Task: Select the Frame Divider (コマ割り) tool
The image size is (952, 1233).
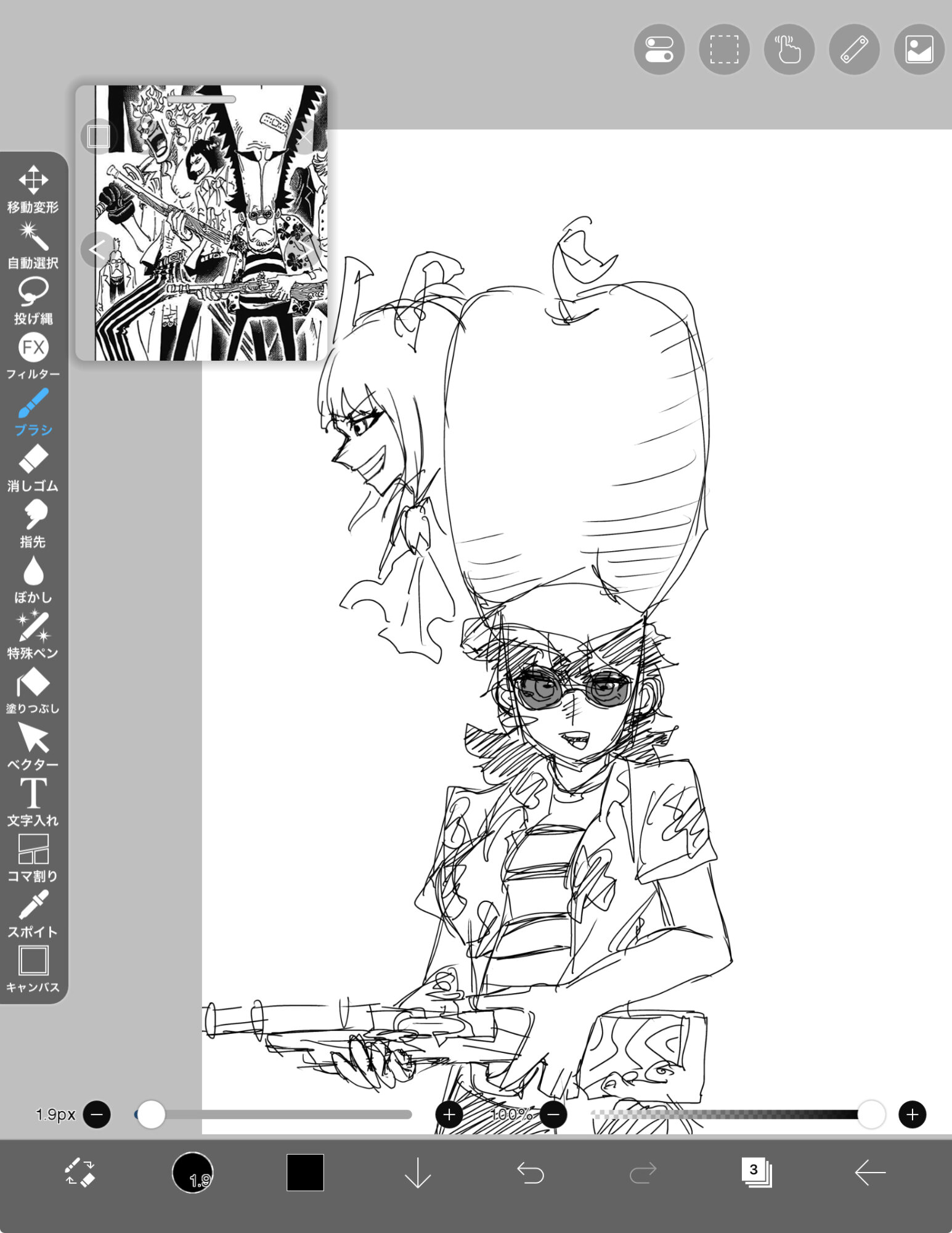Action: click(33, 858)
